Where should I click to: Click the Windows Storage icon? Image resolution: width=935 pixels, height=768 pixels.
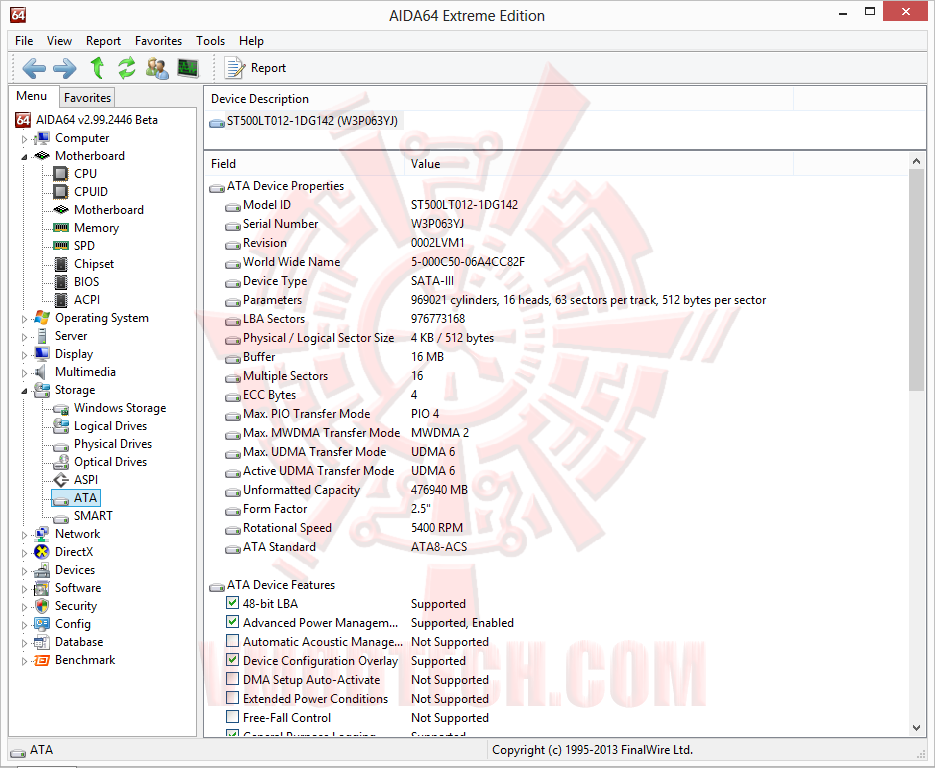[61, 408]
